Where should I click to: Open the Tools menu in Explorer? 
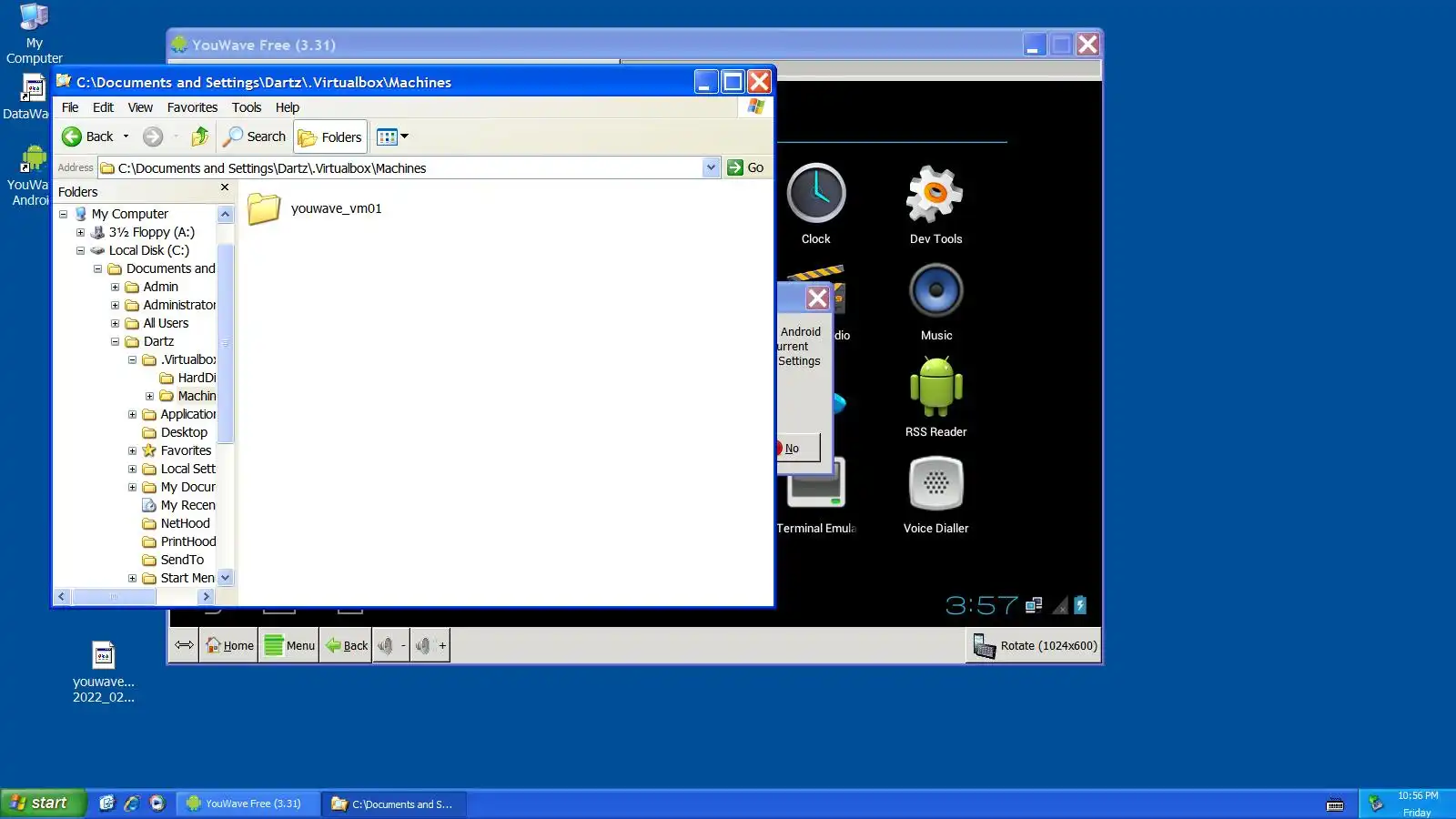coord(247,107)
